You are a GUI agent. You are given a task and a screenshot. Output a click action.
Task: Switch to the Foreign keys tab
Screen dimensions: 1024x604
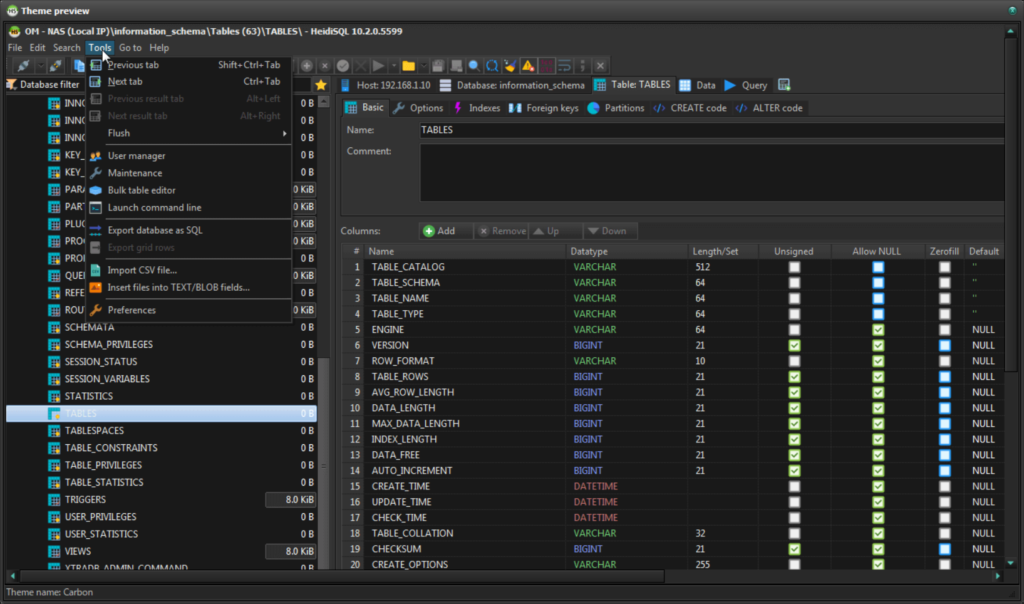point(544,108)
